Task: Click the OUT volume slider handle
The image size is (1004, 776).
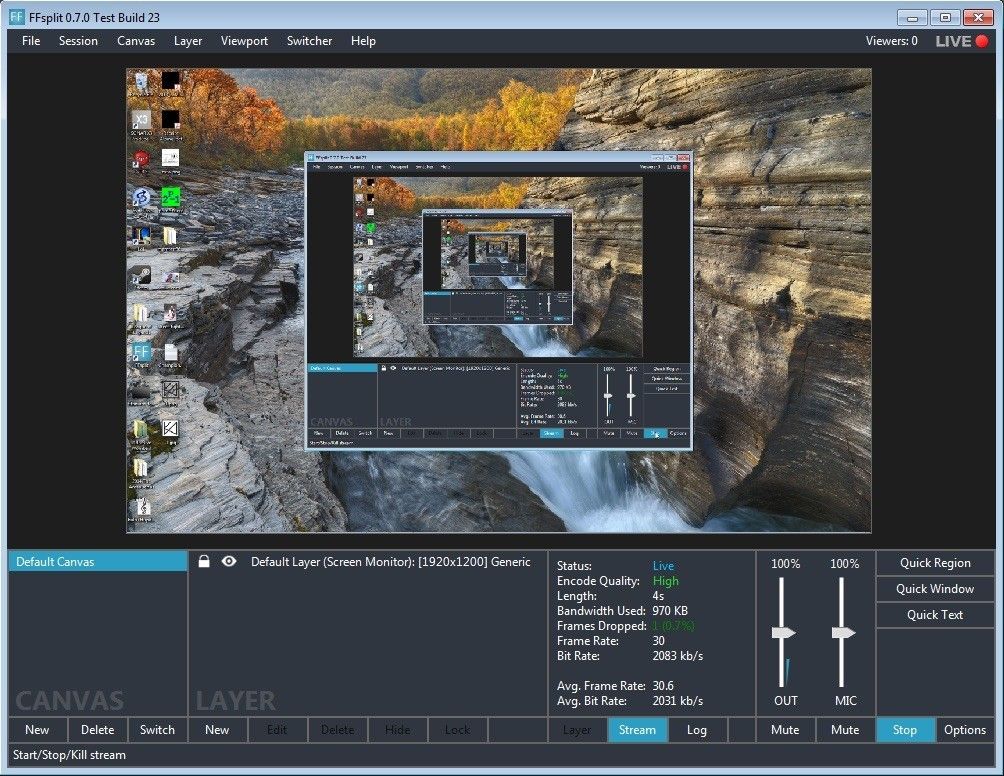Action: (784, 633)
